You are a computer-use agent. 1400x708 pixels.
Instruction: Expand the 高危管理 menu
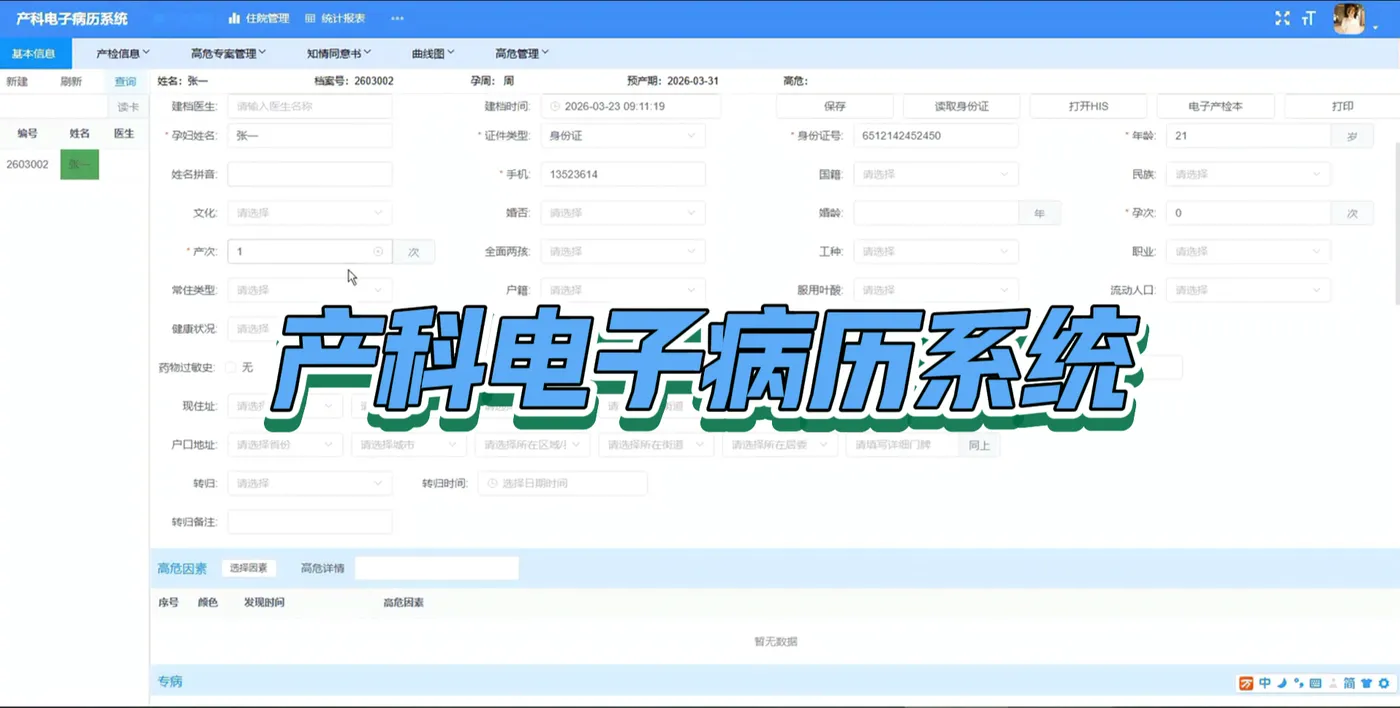coord(522,53)
